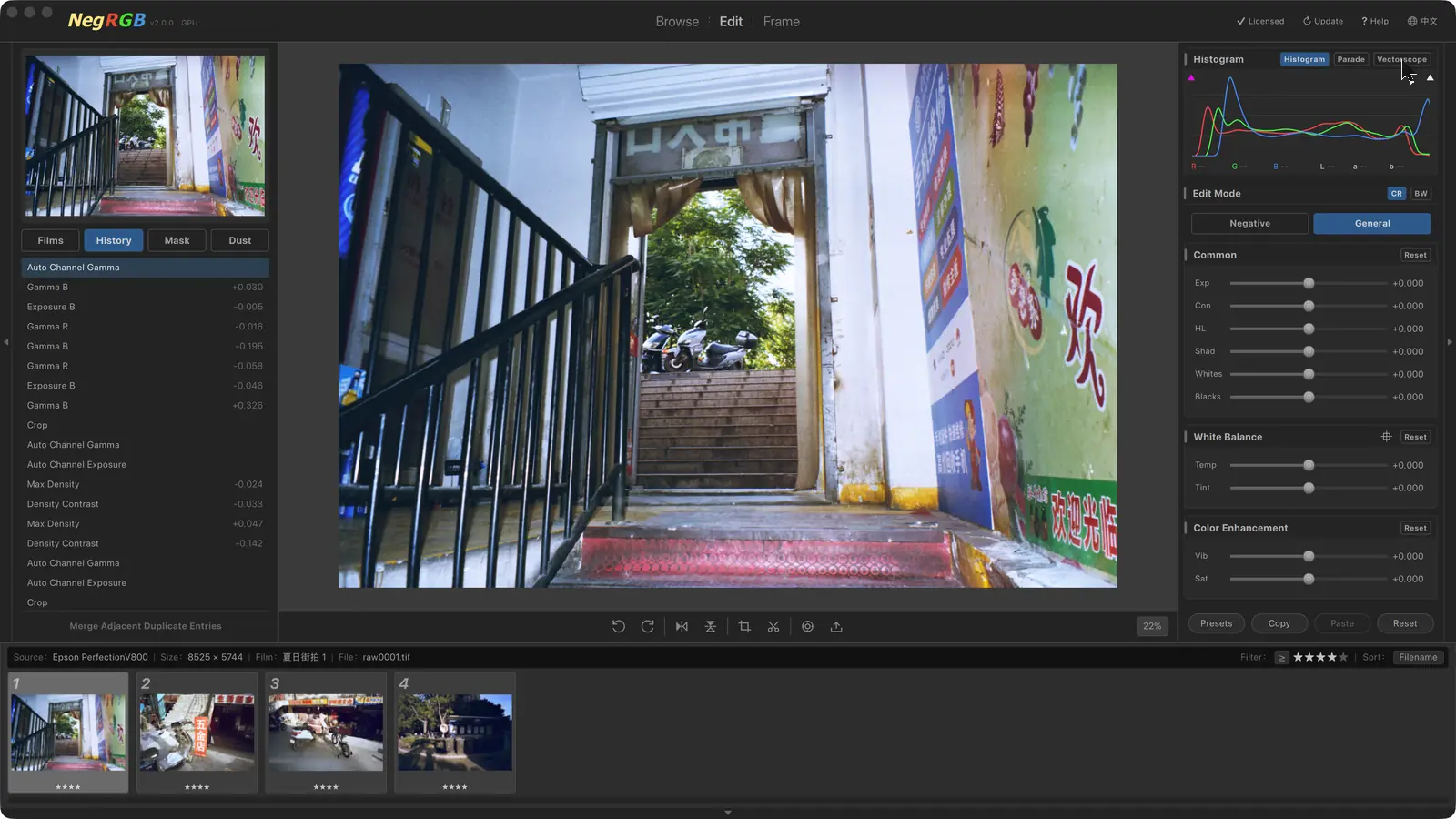Collapse the right panel arrow
Viewport: 1456px width, 819px height.
coord(1450,342)
